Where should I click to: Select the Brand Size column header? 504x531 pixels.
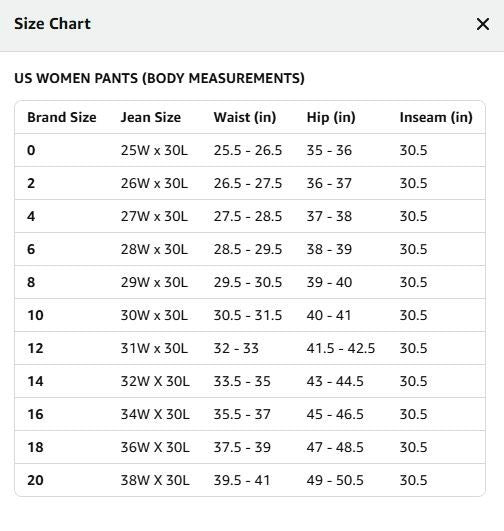point(62,118)
